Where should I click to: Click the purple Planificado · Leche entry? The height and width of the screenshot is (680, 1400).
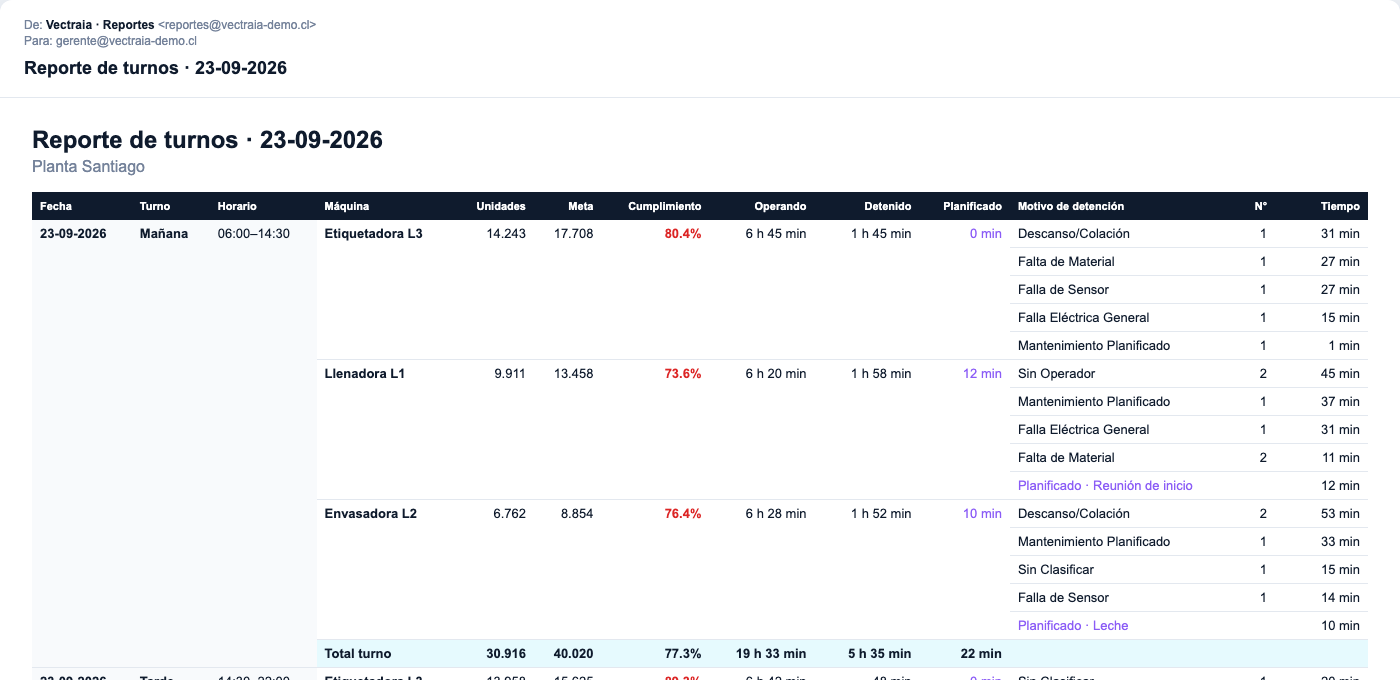1073,625
